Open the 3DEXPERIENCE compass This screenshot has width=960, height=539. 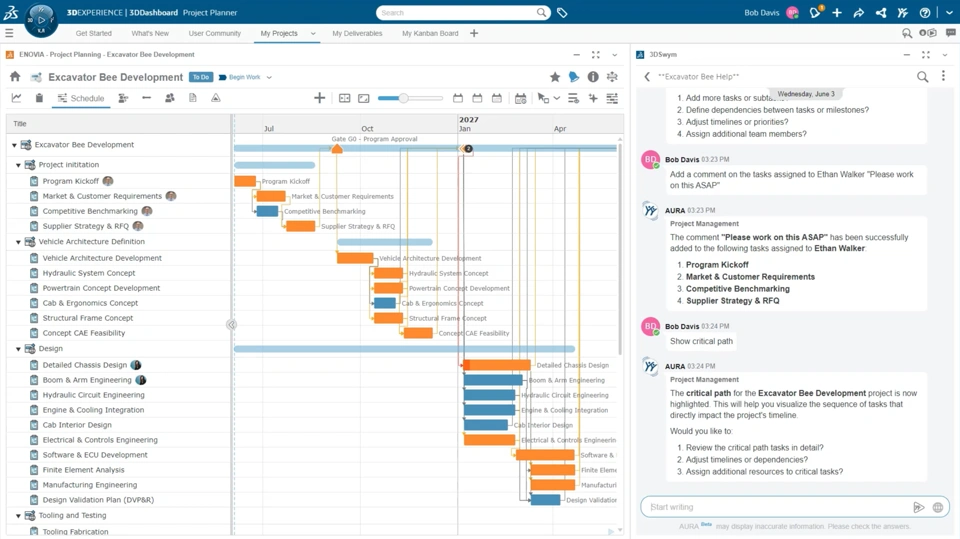(41, 19)
